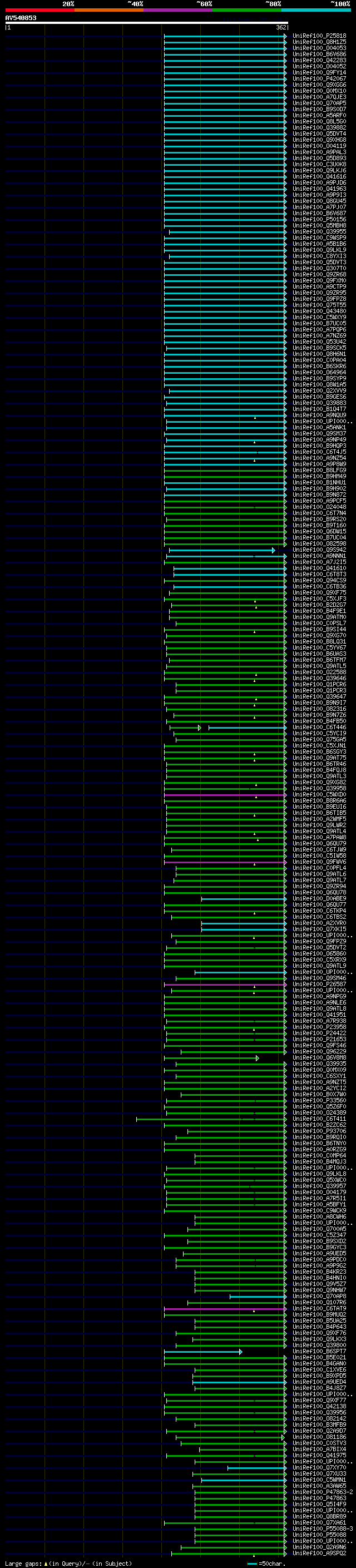Click the magenta bar for UniRef100_P26587
This screenshot has width=356, height=1568.
[225, 985]
